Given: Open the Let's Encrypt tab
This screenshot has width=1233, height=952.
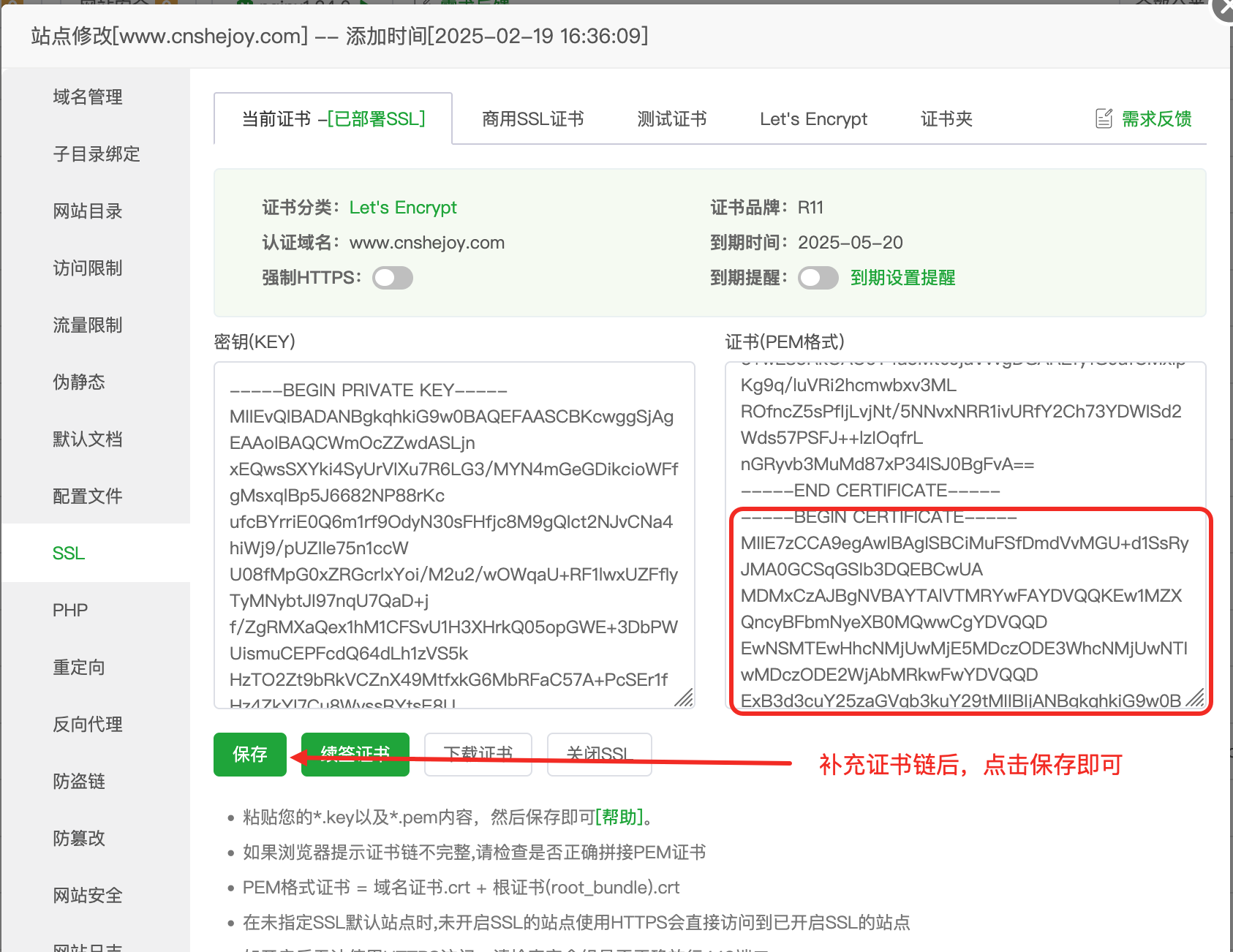Looking at the screenshot, I should (x=813, y=119).
